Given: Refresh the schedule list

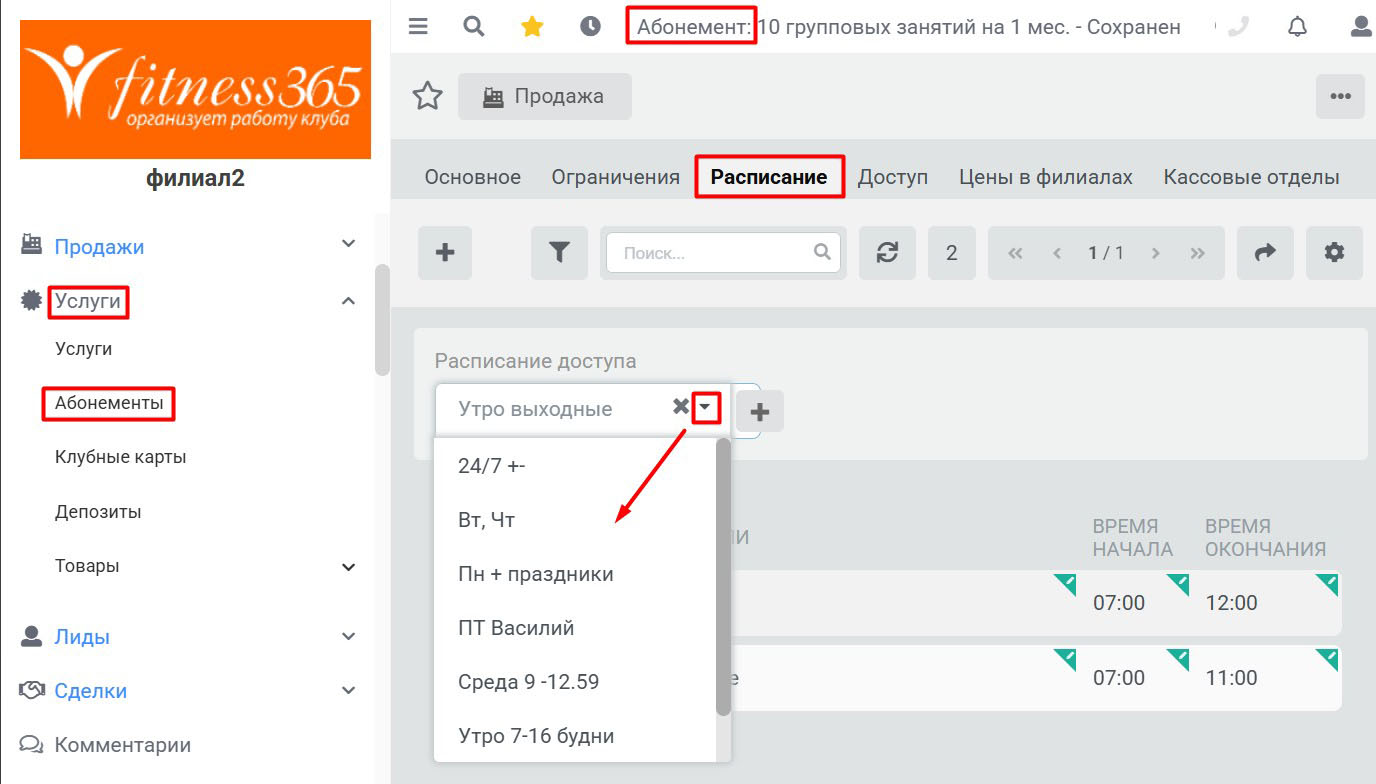Looking at the screenshot, I should tap(887, 253).
